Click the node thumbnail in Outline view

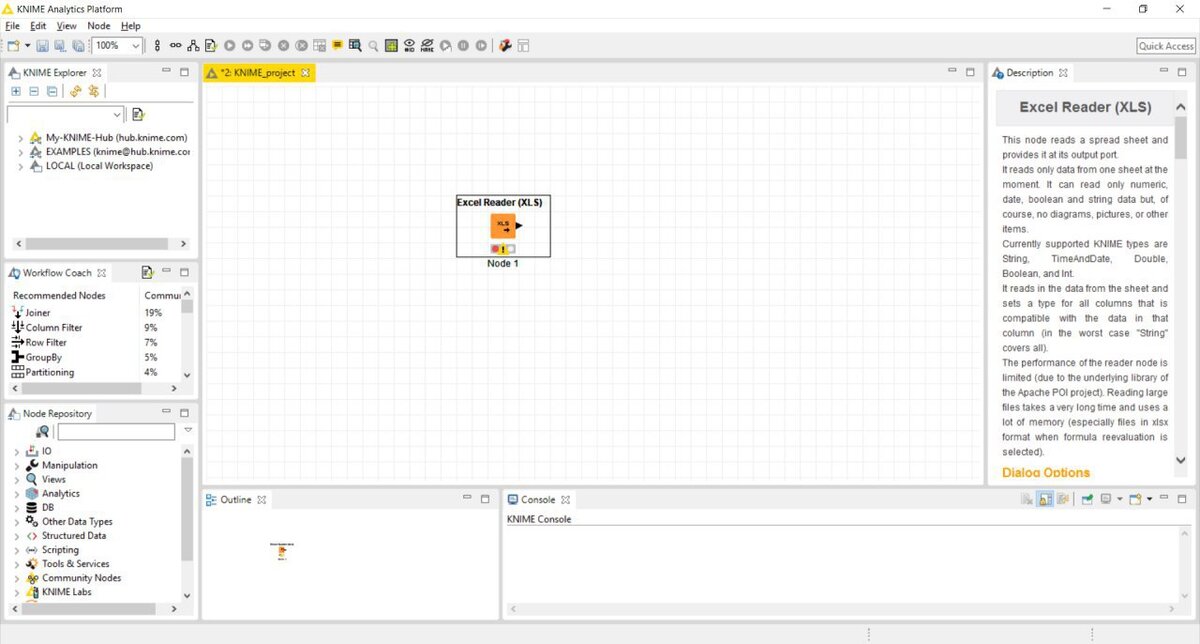282,551
